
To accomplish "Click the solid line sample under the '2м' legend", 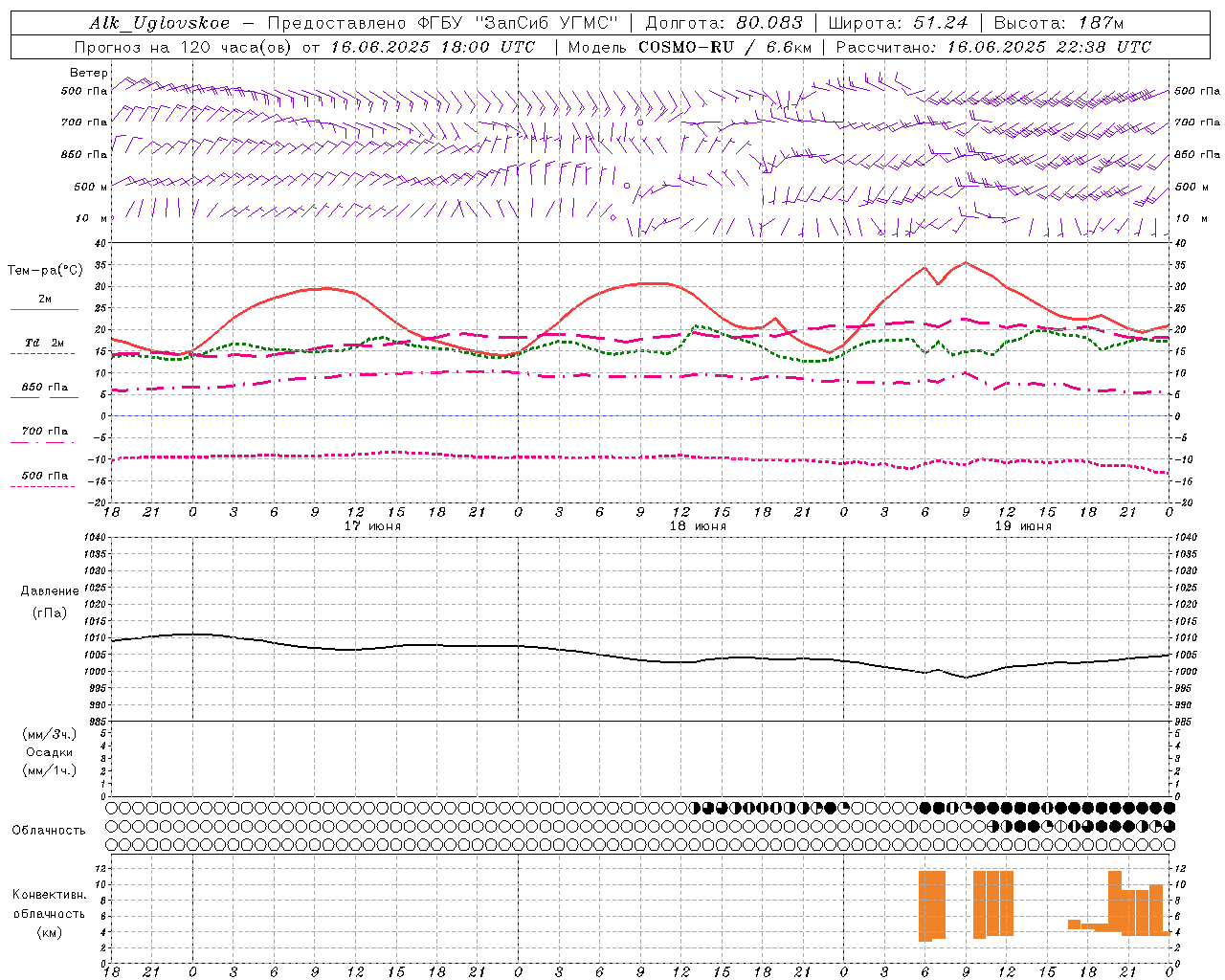I will [x=44, y=310].
